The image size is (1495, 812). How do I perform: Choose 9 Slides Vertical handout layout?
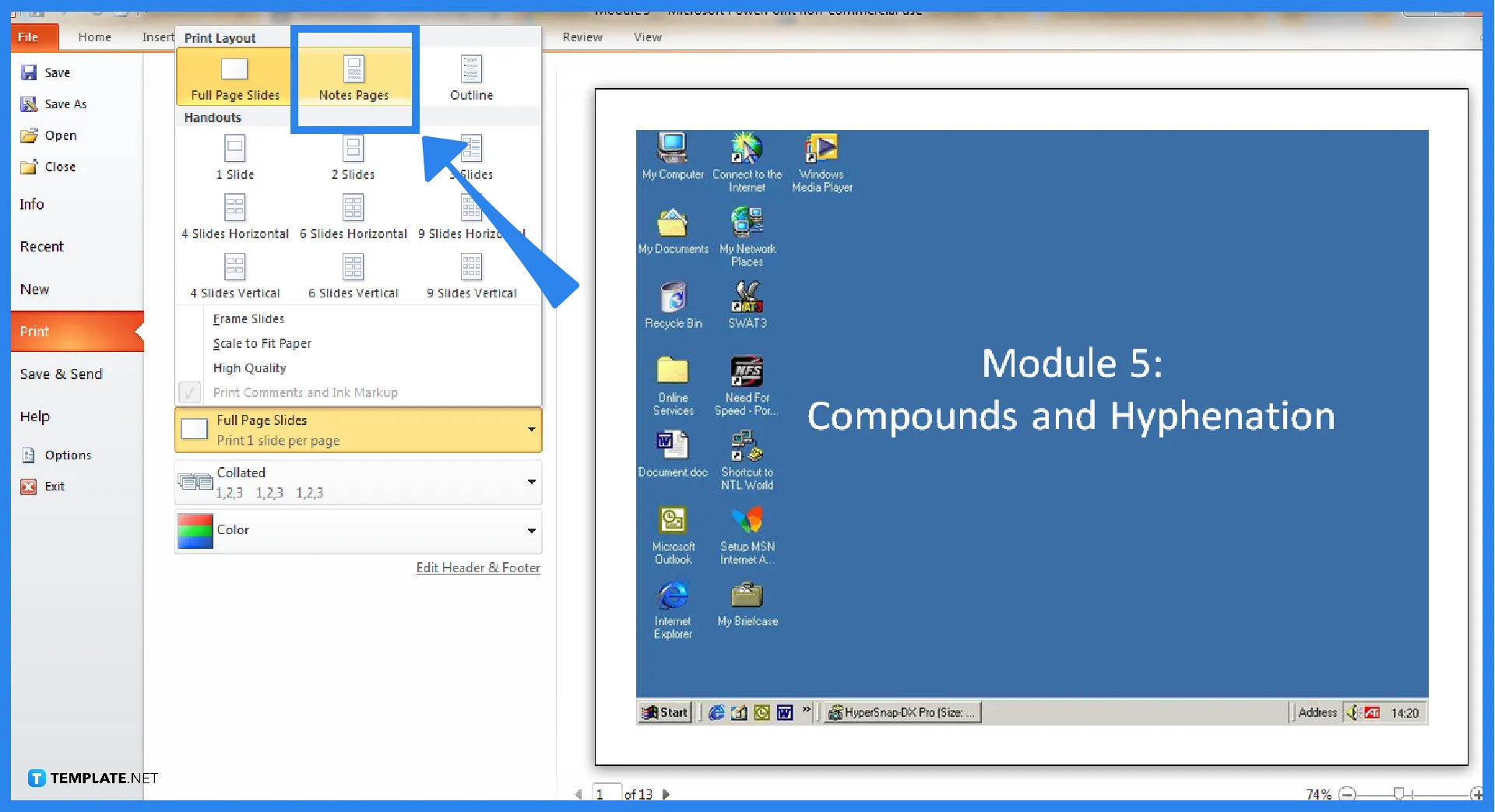pyautogui.click(x=471, y=274)
